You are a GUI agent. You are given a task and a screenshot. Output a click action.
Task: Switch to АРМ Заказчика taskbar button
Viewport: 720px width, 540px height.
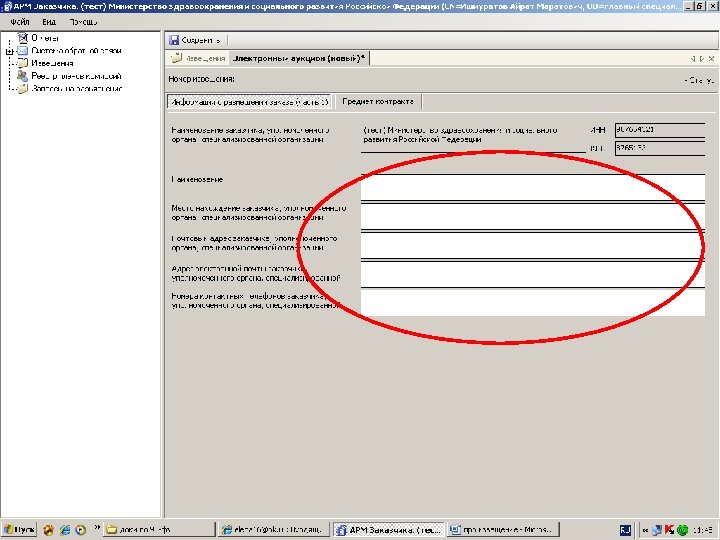coord(389,529)
